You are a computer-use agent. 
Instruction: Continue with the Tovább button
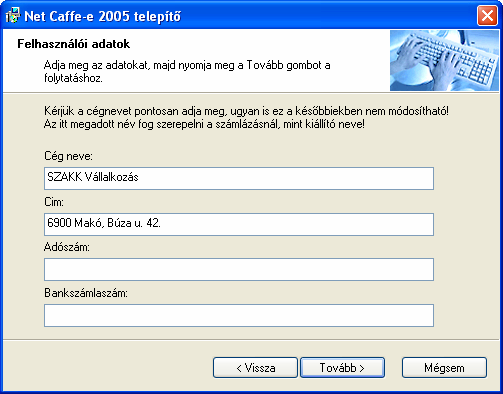point(342,368)
